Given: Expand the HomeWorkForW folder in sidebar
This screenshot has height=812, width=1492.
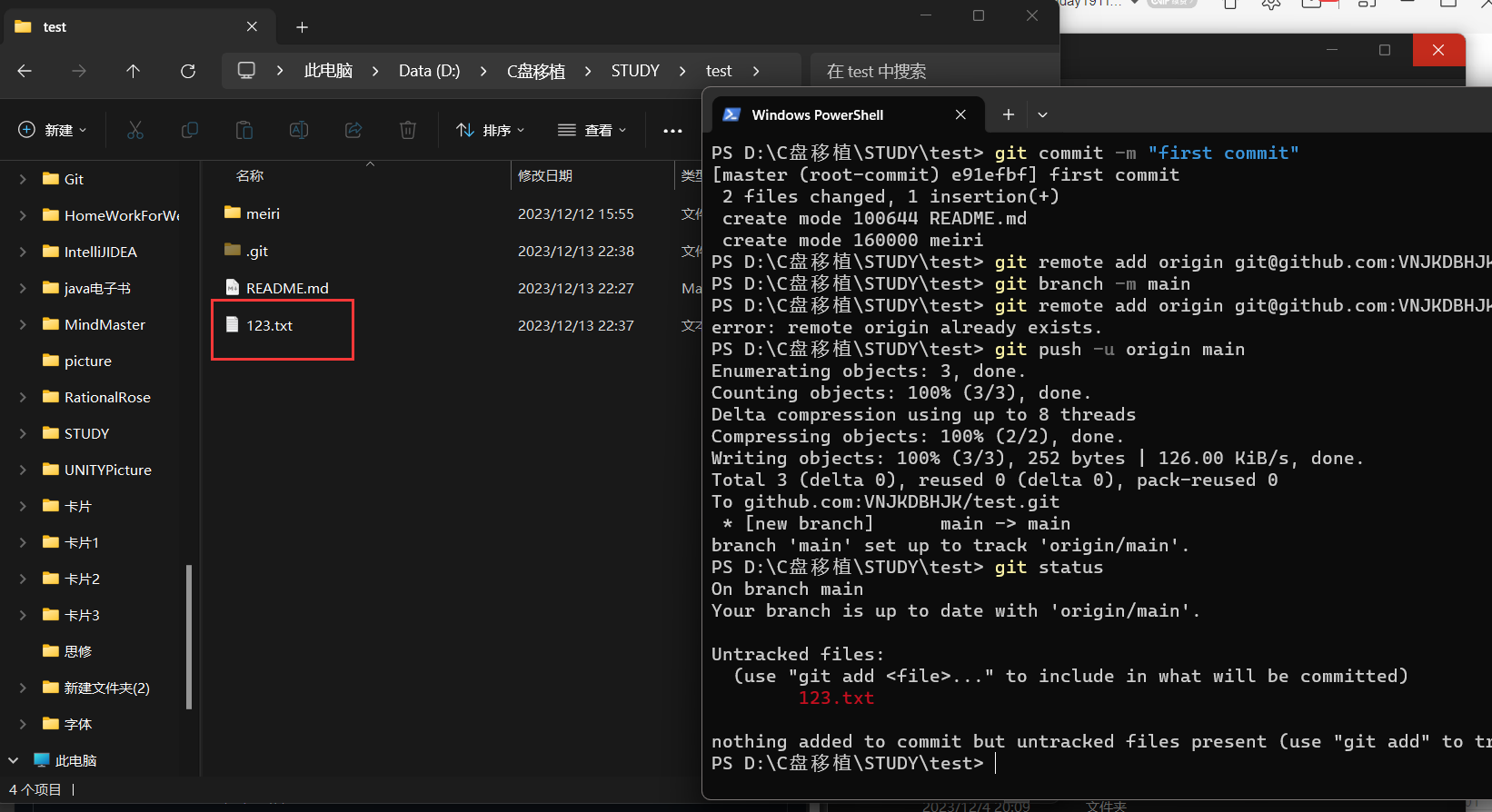Looking at the screenshot, I should point(23,215).
